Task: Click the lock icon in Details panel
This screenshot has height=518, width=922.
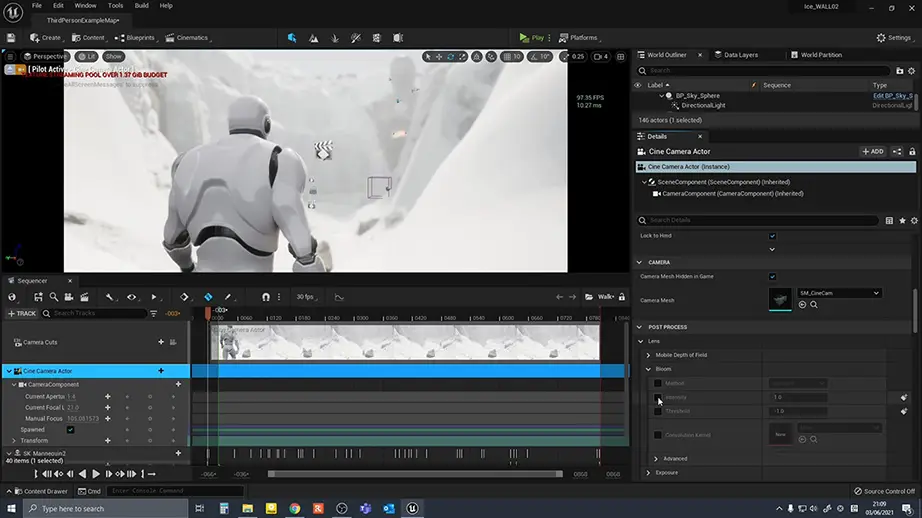Action: tap(912, 151)
